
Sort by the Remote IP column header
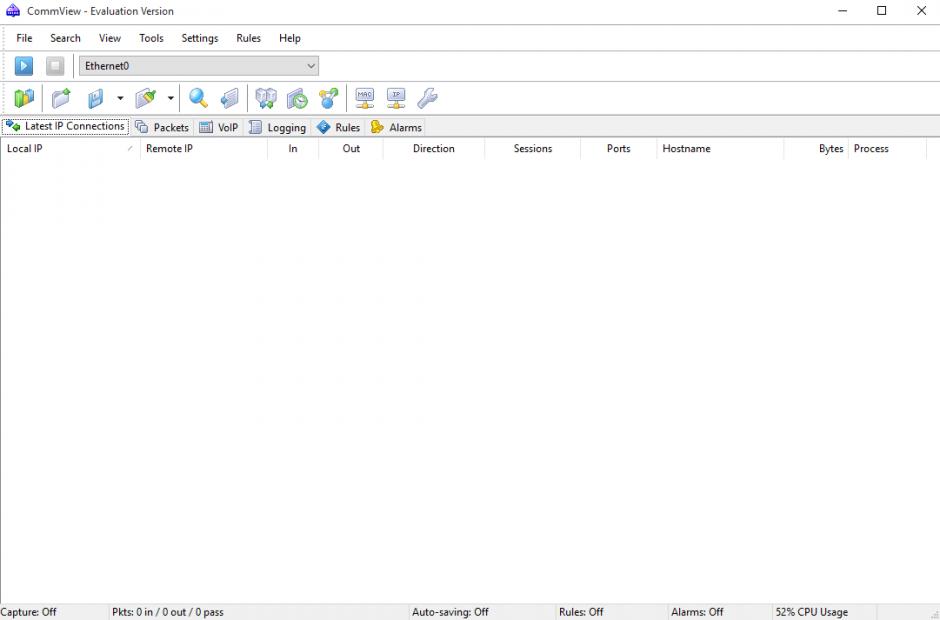(x=204, y=149)
